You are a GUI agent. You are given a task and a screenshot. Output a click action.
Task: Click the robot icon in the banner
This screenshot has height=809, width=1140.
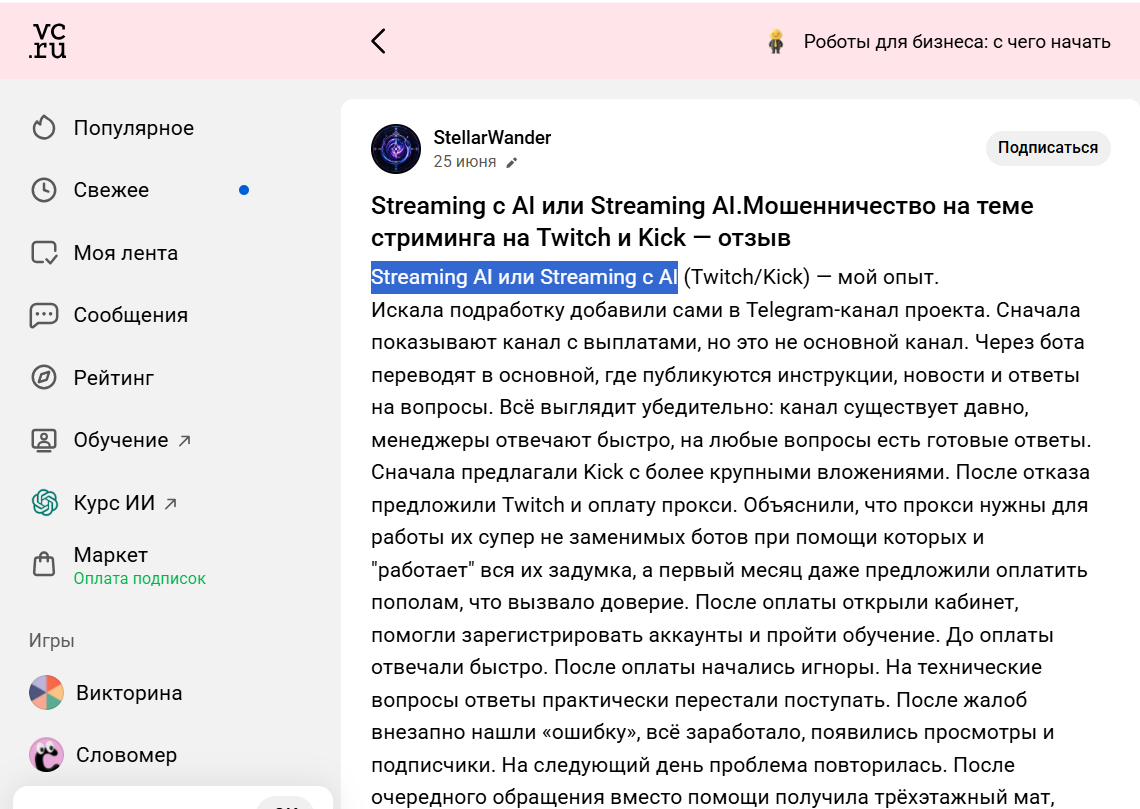pos(776,41)
